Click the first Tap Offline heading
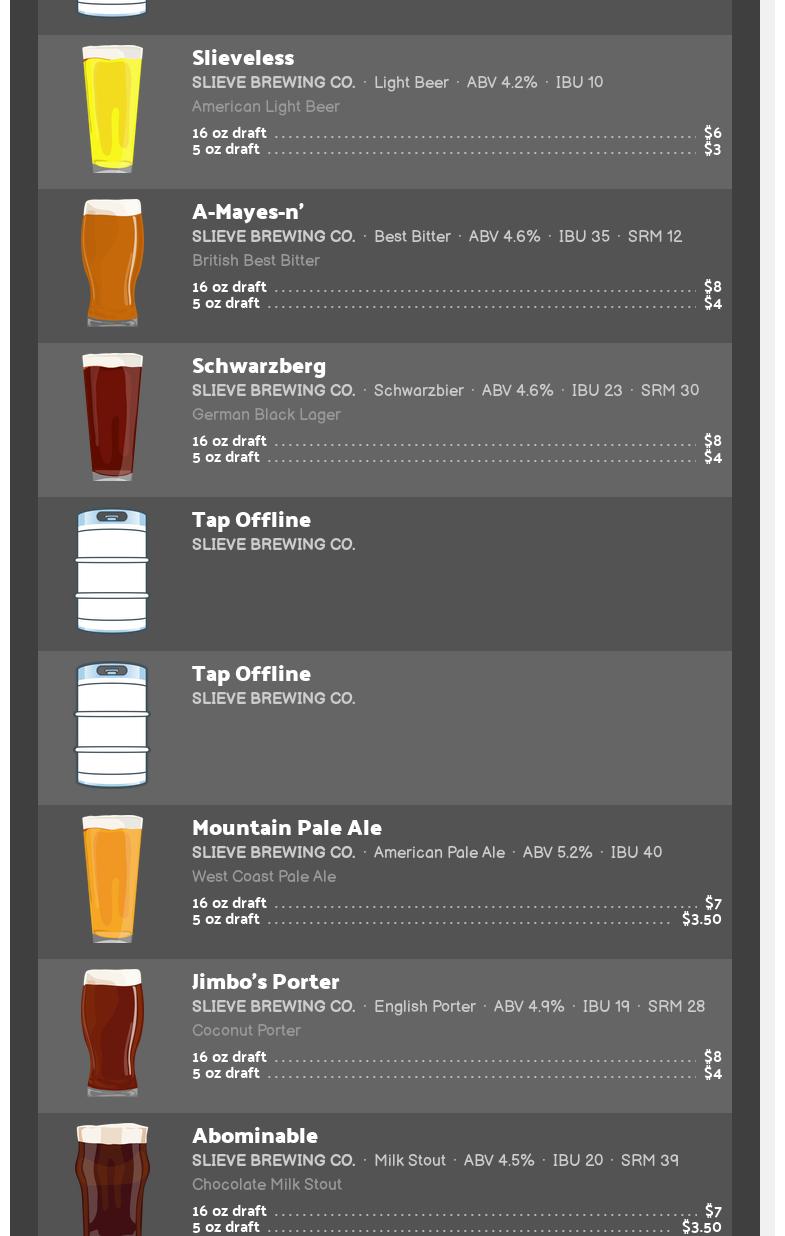This screenshot has height=1236, width=785. tap(251, 520)
